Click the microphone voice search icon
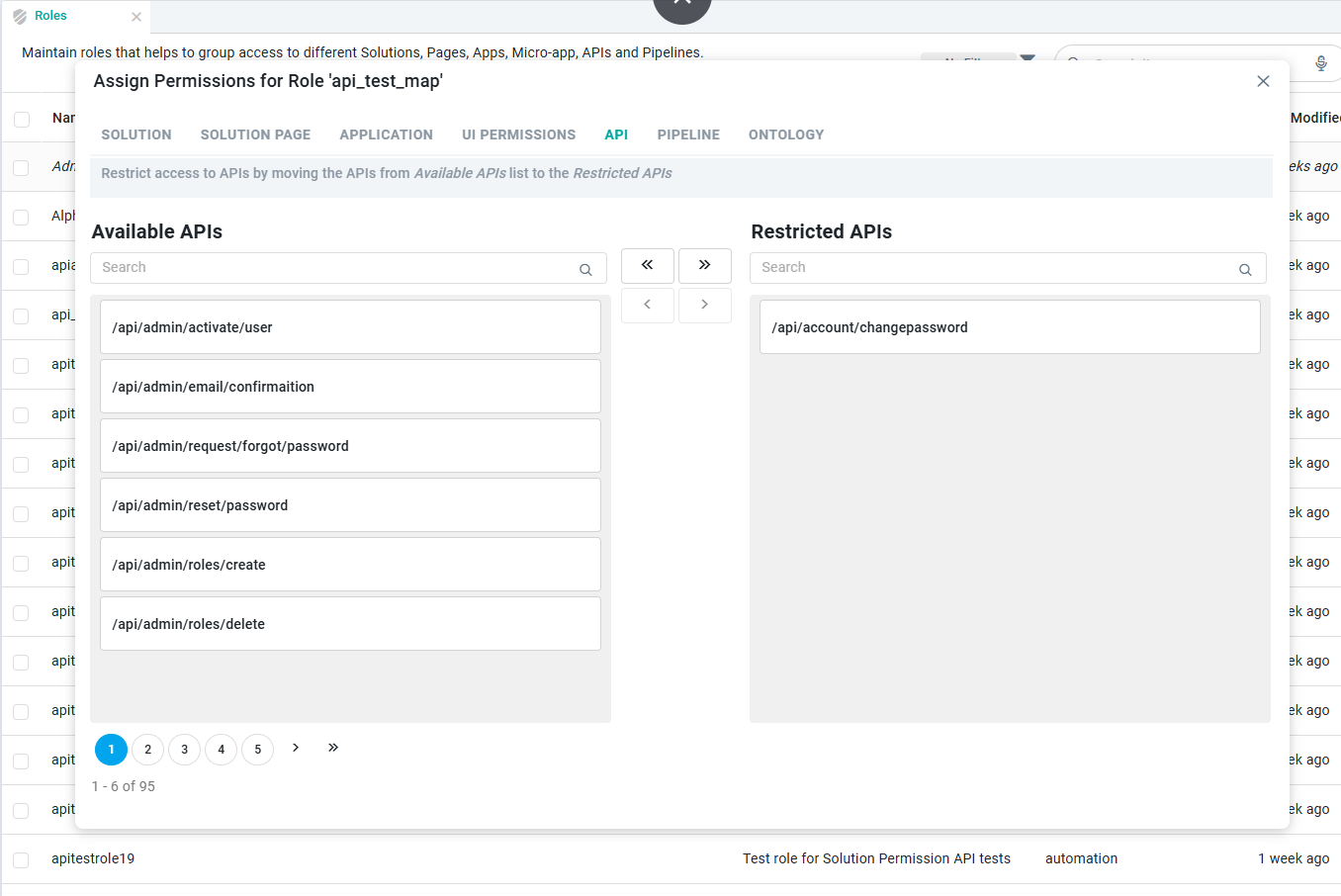Screen dimensions: 1341x896 pyautogui.click(x=1321, y=63)
